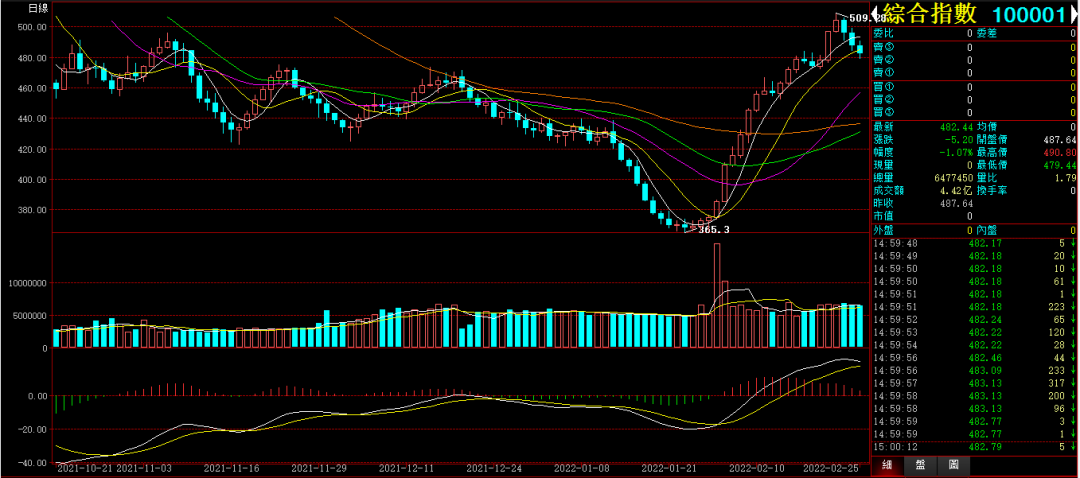Switch to the 細 detail tab
The image size is (1080, 478).
tap(889, 465)
